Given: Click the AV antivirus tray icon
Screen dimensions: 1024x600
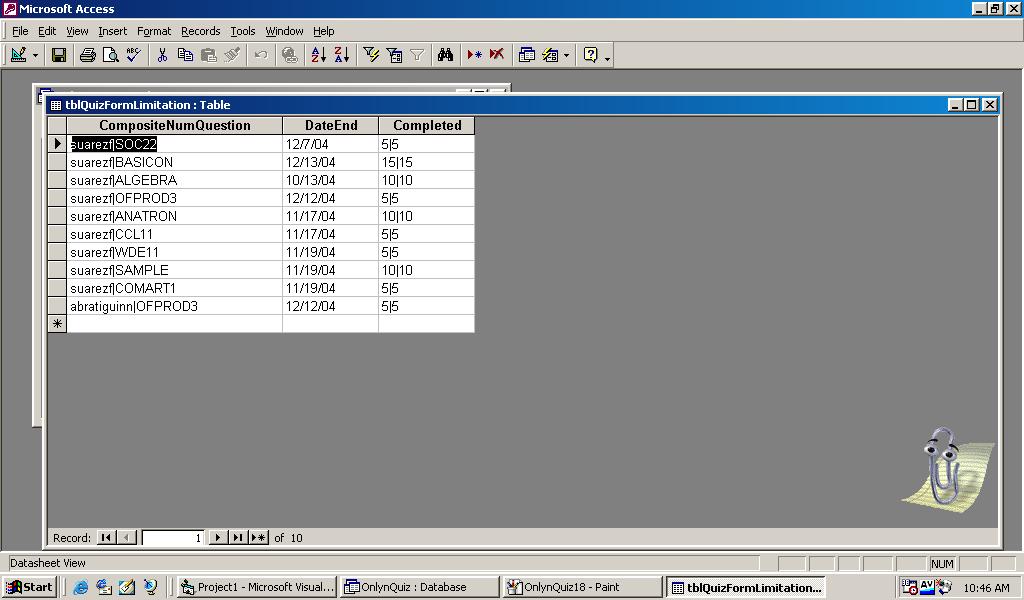Looking at the screenshot, I should (x=927, y=586).
